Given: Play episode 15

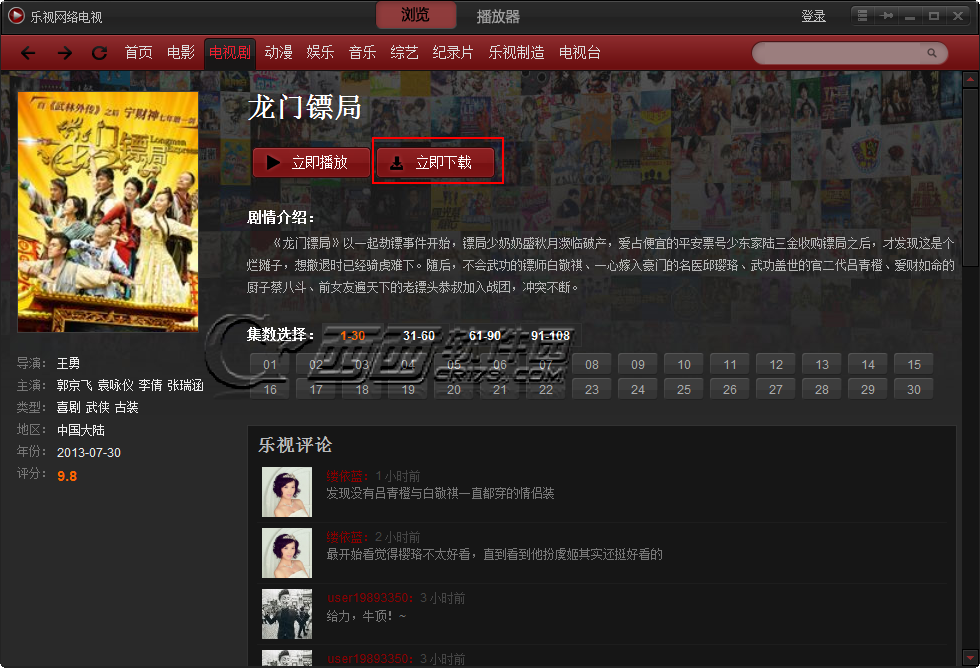Looking at the screenshot, I should click(914, 364).
